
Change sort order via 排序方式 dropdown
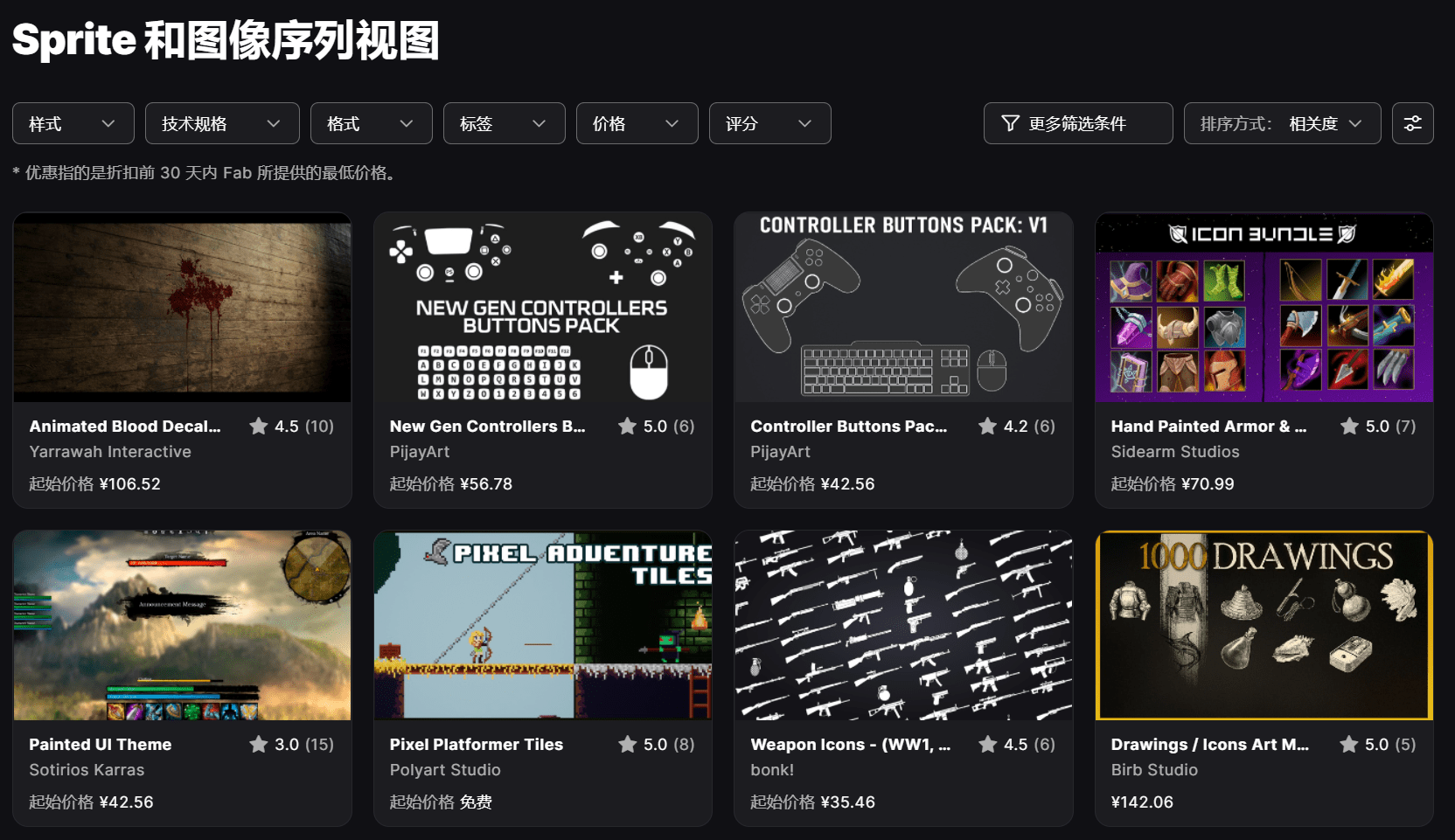click(x=1281, y=123)
